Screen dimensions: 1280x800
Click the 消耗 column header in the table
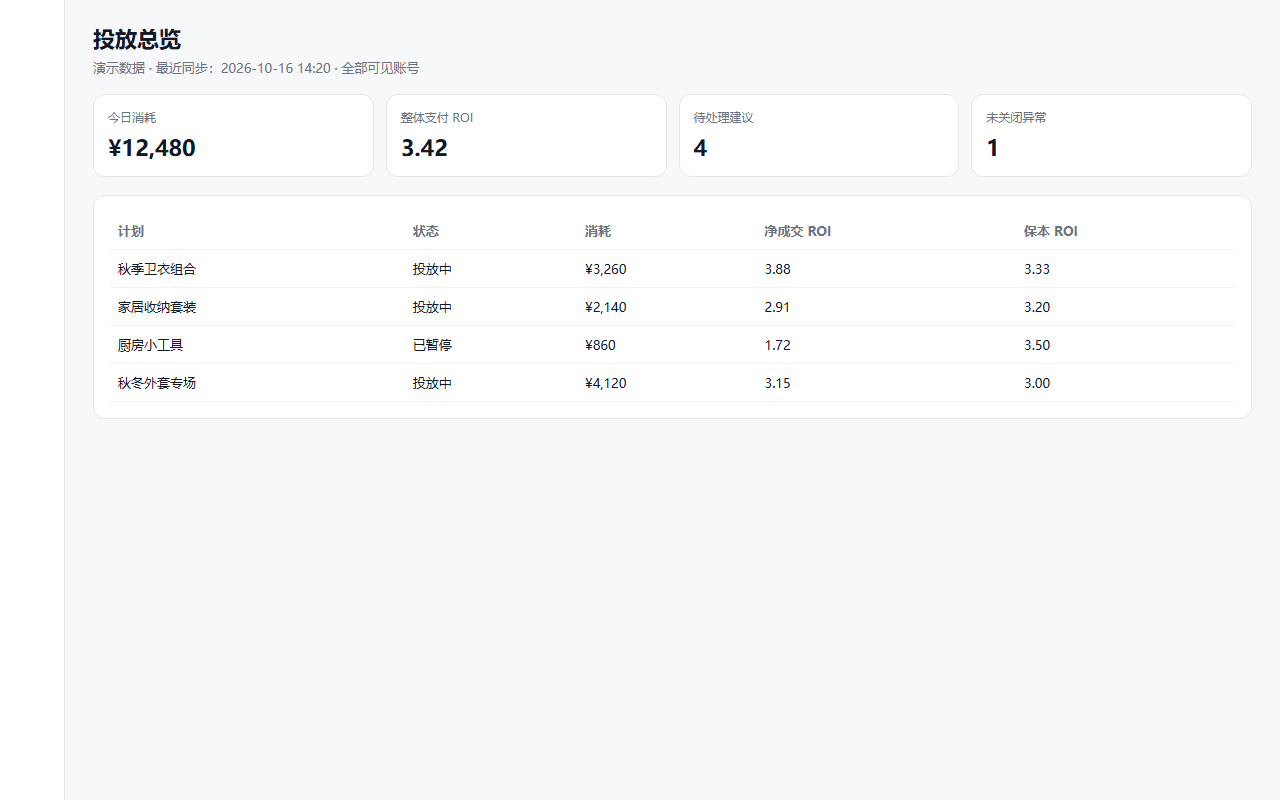tap(598, 231)
